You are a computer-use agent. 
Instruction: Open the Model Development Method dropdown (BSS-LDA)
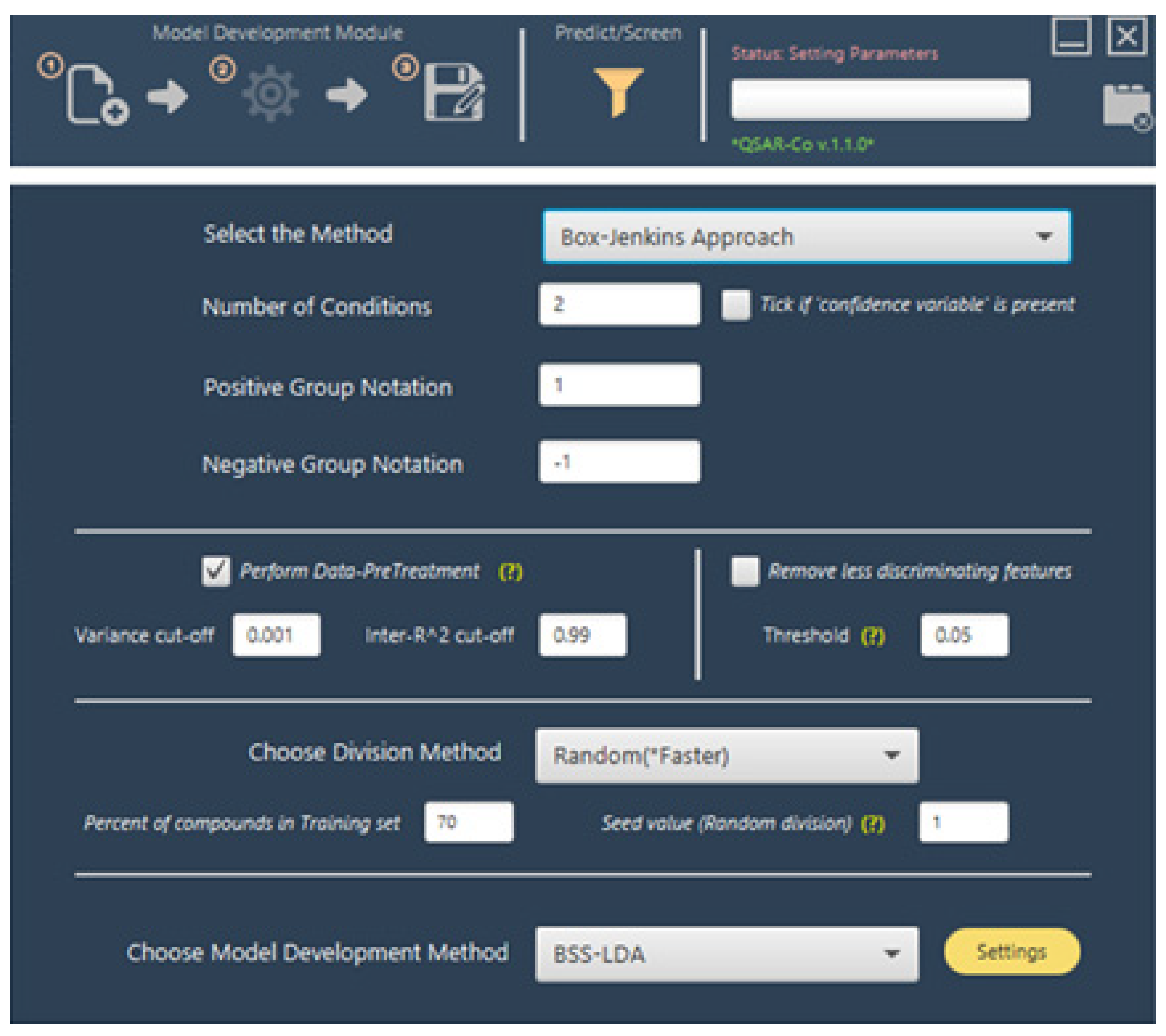[x=727, y=954]
